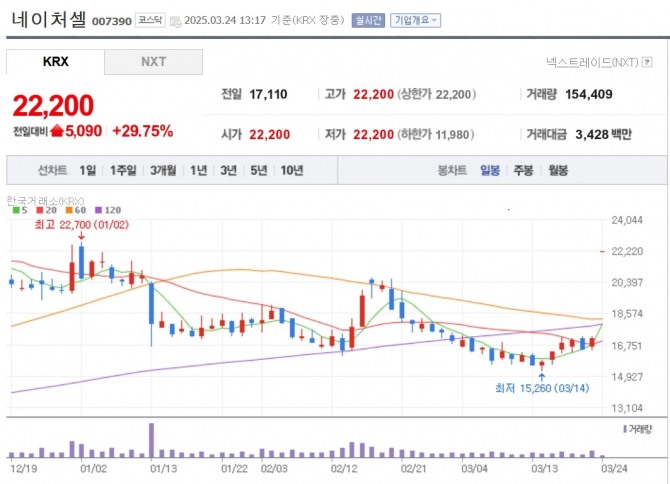Click the 하한가 11,980 text
The height and width of the screenshot is (484, 670).
click(x=436, y=135)
